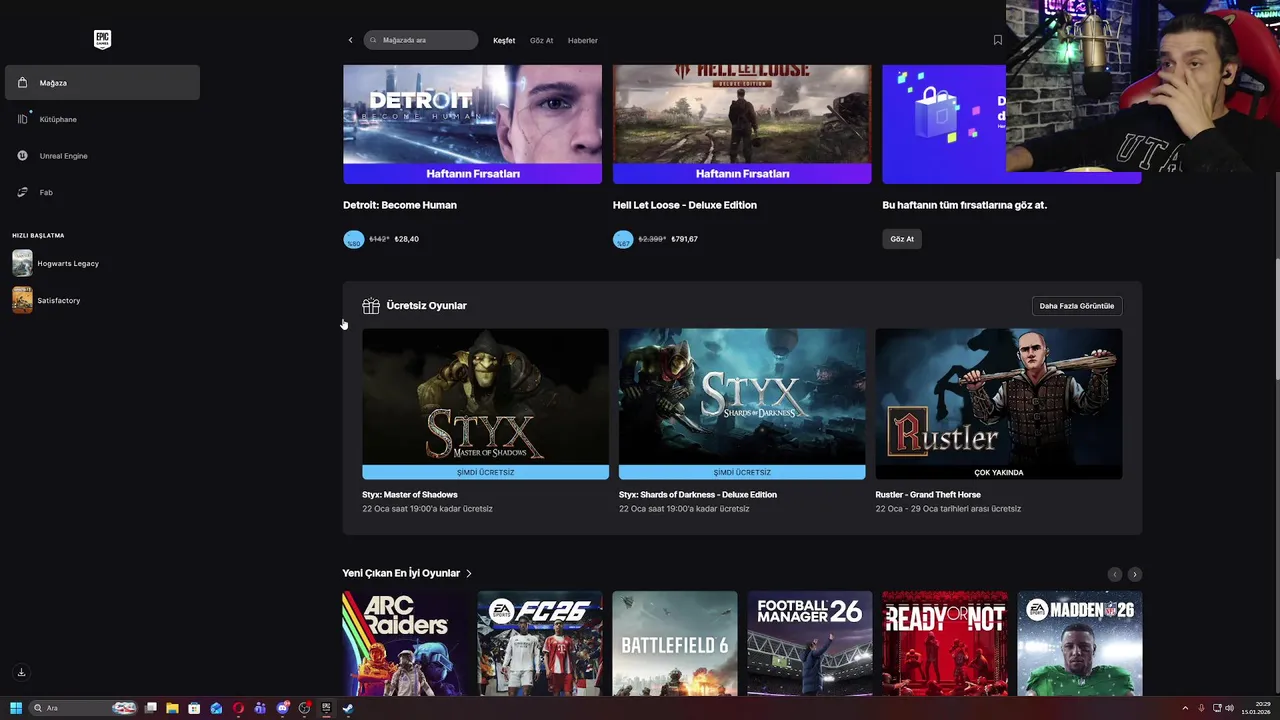The width and height of the screenshot is (1280, 720).
Task: Open the Detroit: Become Human deal banner
Action: tap(472, 124)
